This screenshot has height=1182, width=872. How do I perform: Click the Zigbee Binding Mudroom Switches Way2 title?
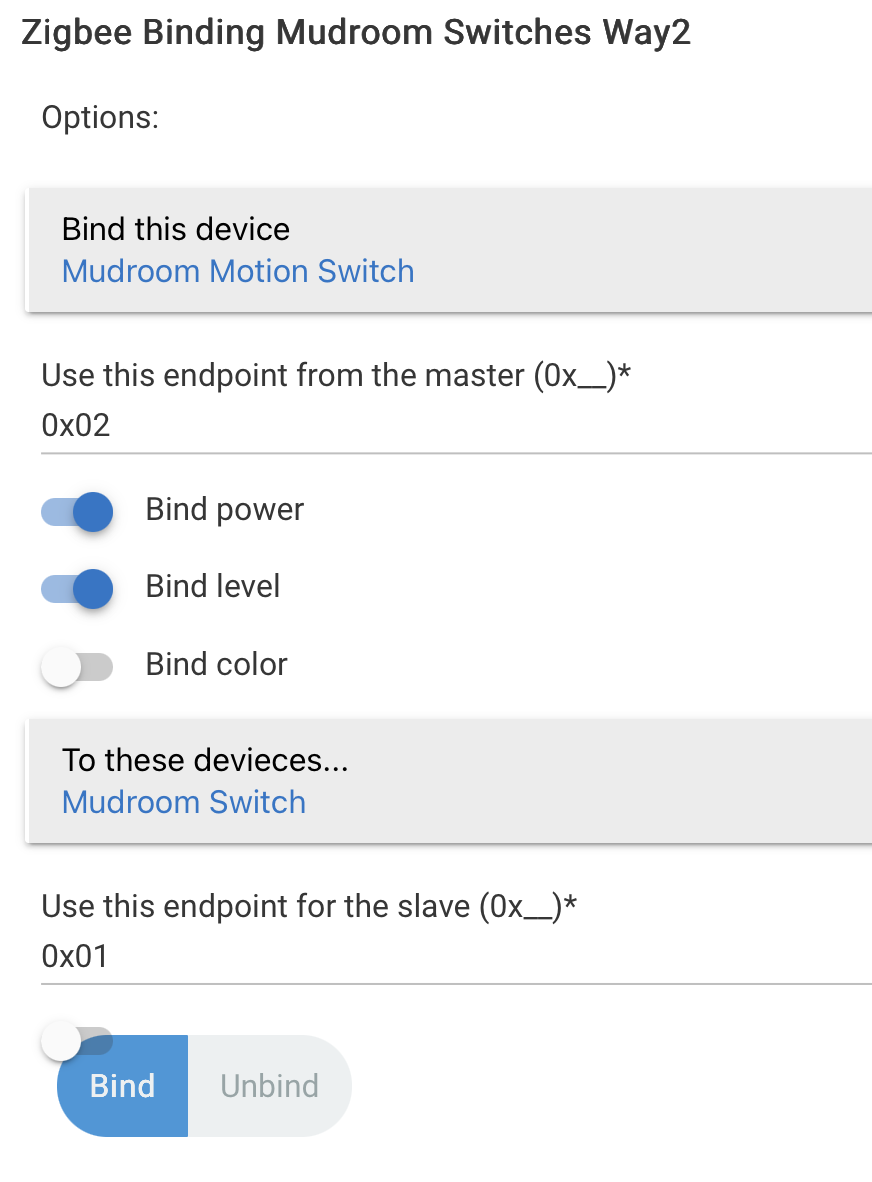click(356, 33)
